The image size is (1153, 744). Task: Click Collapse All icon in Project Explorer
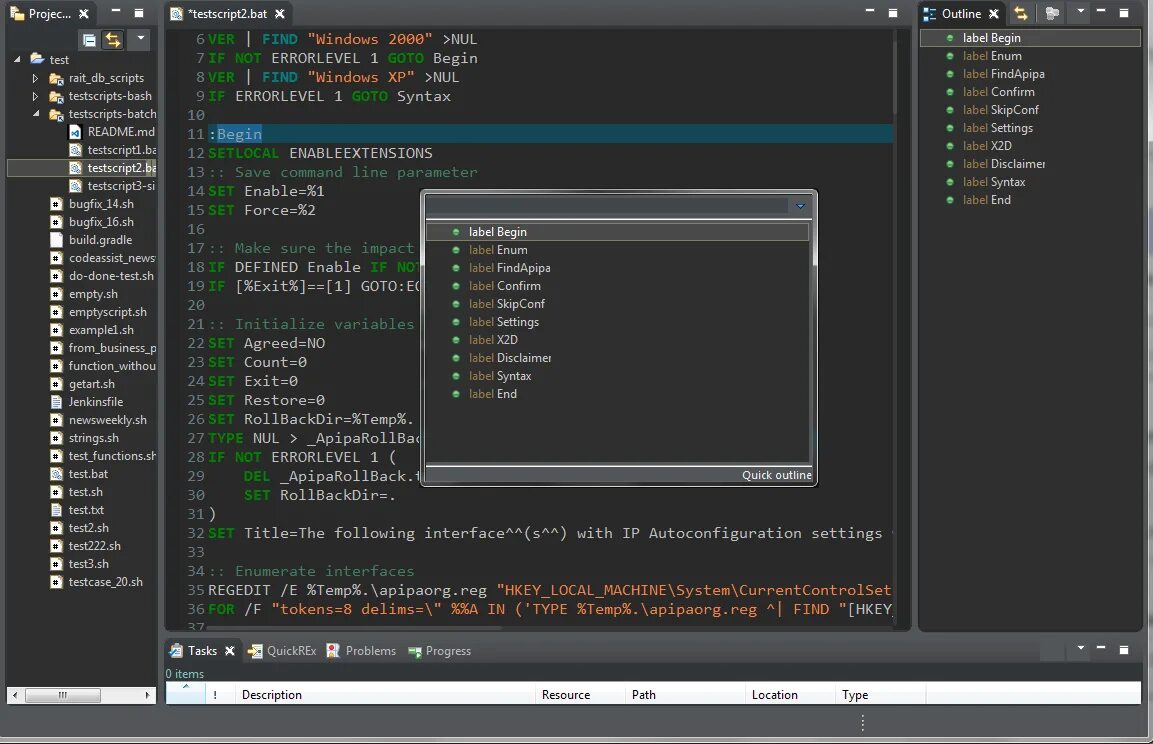[89, 40]
